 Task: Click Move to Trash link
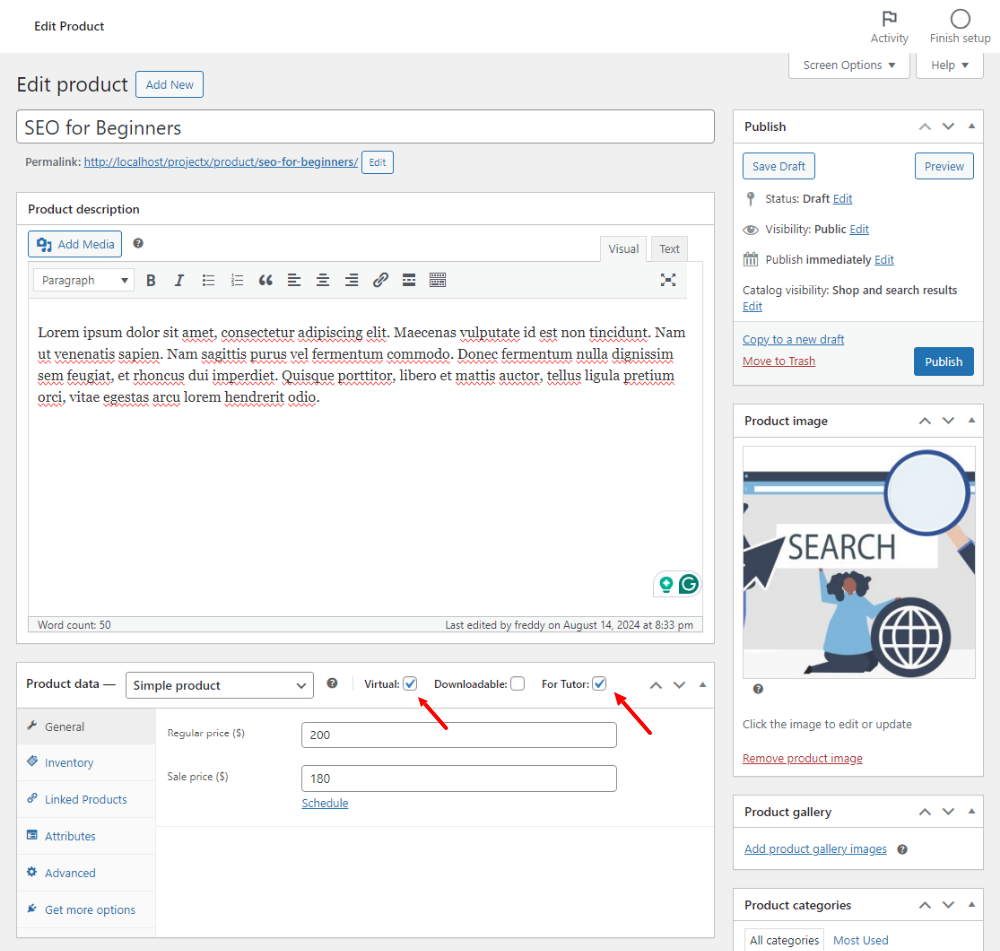779,361
